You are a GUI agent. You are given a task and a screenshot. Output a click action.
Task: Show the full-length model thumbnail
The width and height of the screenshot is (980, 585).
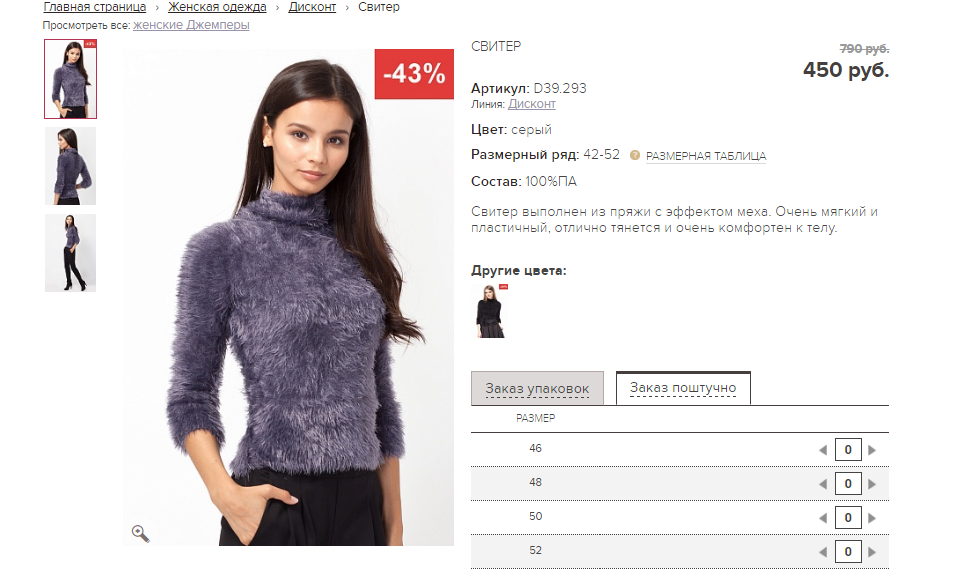tap(70, 252)
